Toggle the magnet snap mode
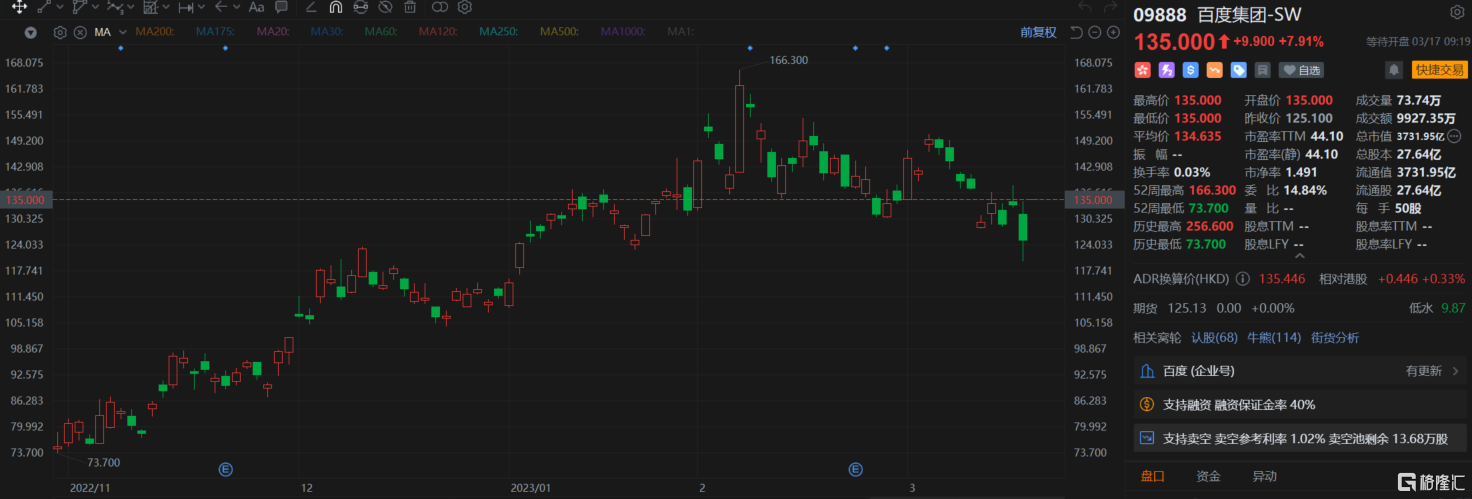 click(x=336, y=7)
